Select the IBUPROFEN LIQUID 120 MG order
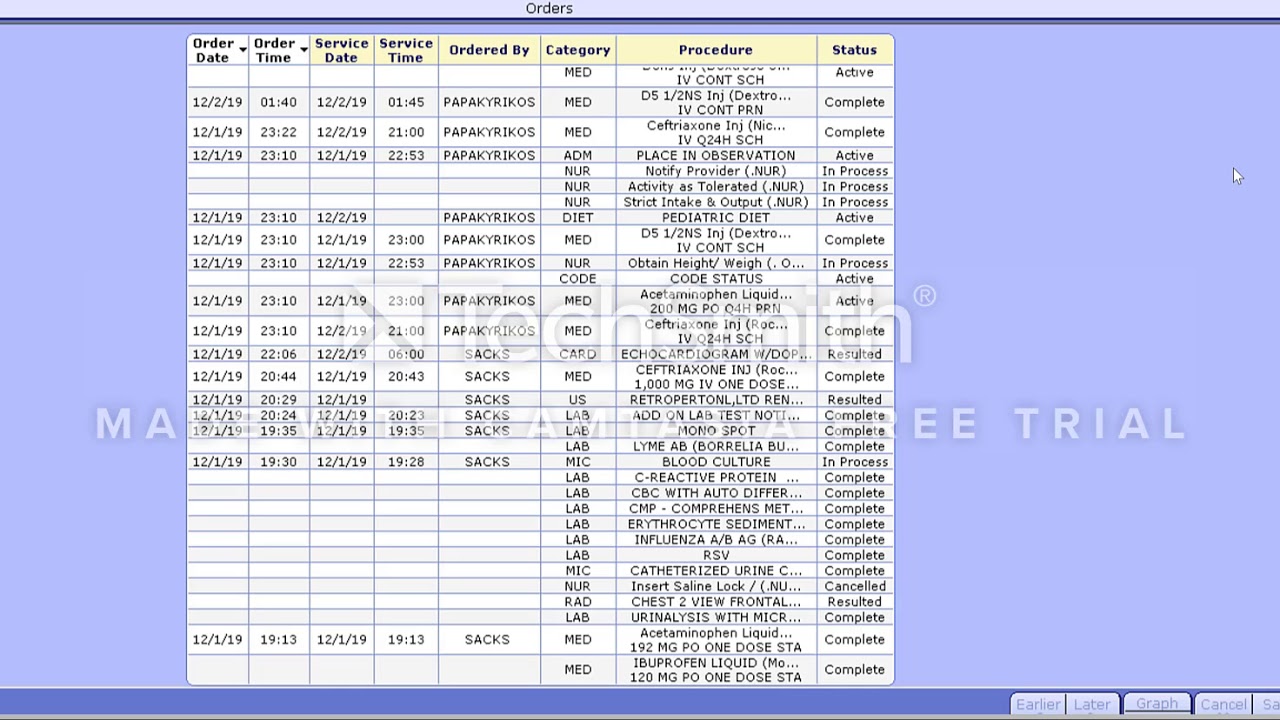This screenshot has height=720, width=1280. tap(716, 670)
